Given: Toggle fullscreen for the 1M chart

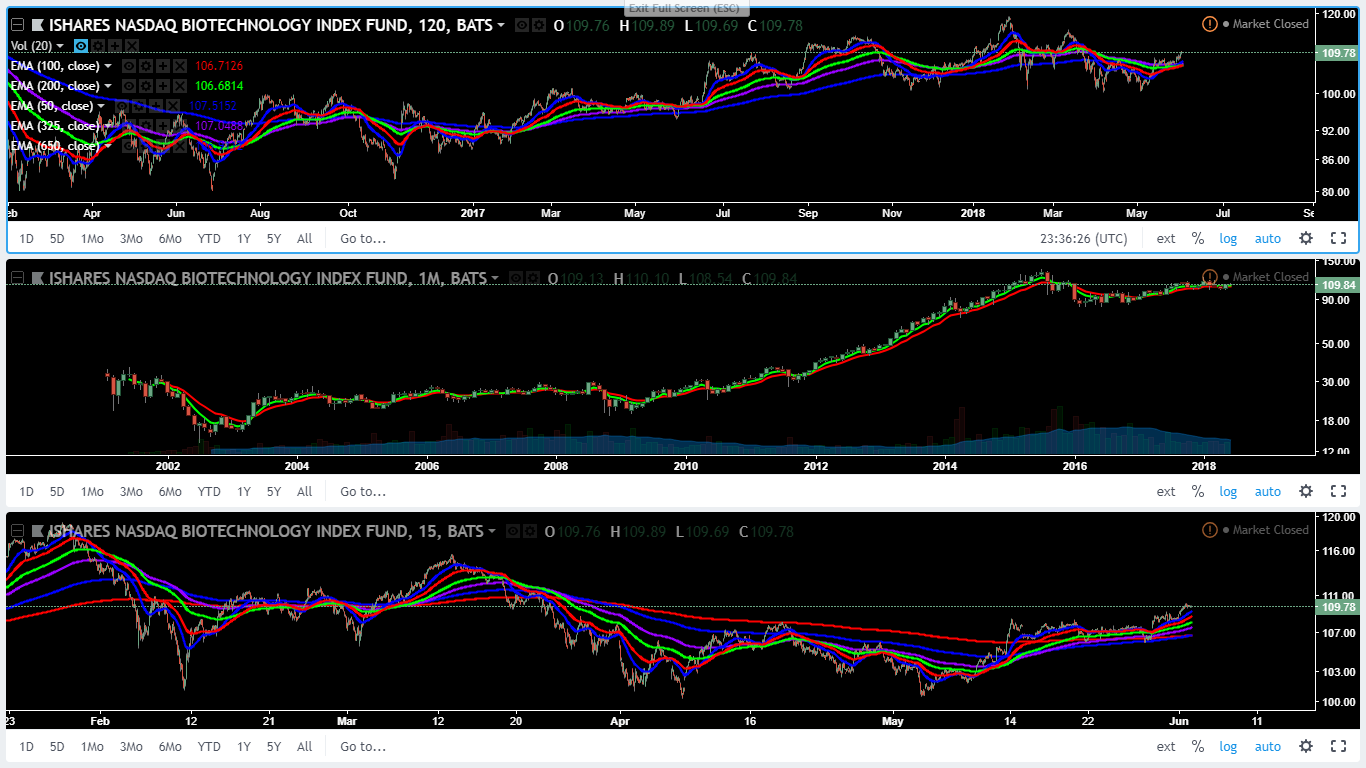Looking at the screenshot, I should pos(1339,491).
